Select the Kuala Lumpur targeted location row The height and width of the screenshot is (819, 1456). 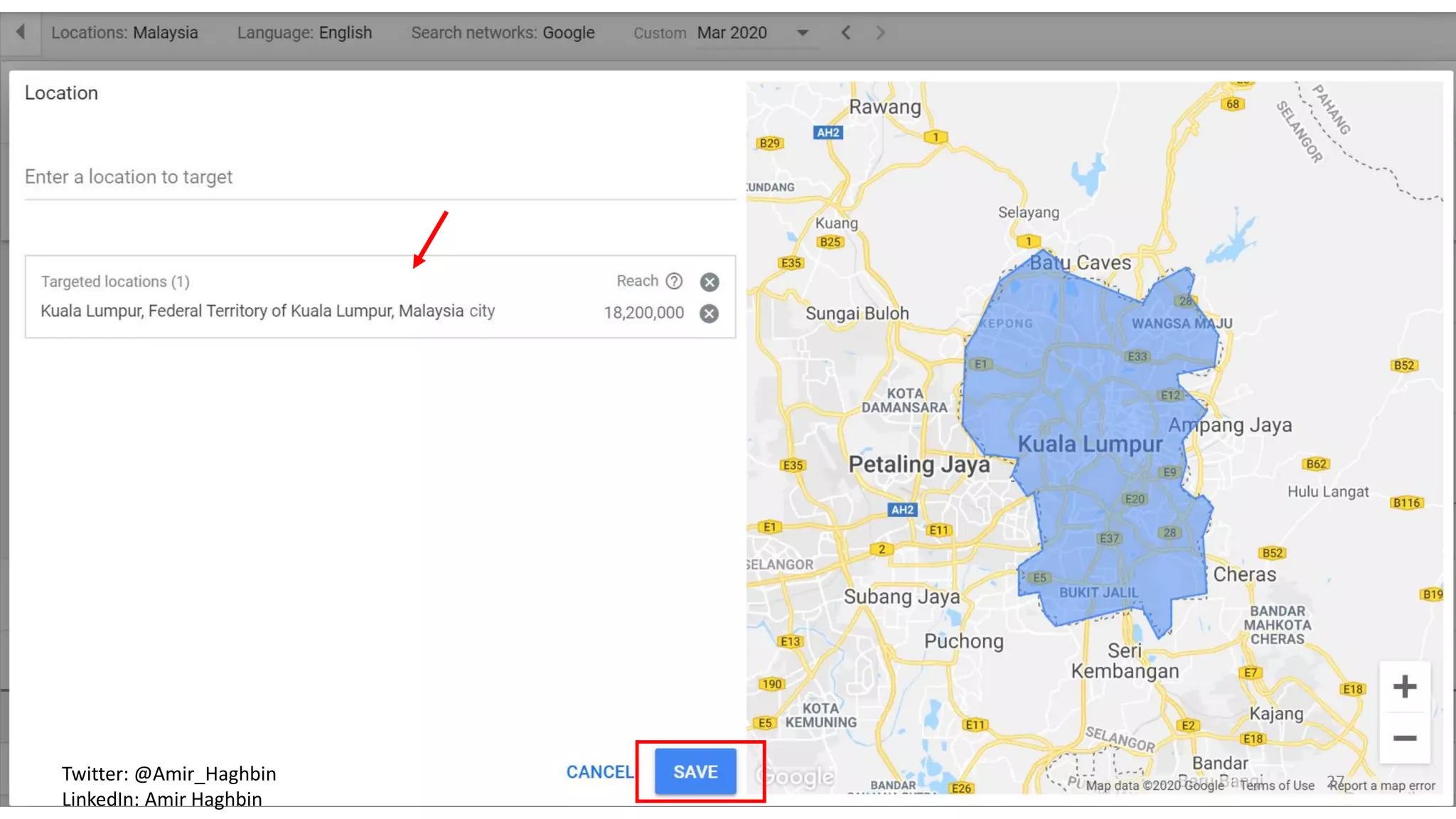(267, 311)
